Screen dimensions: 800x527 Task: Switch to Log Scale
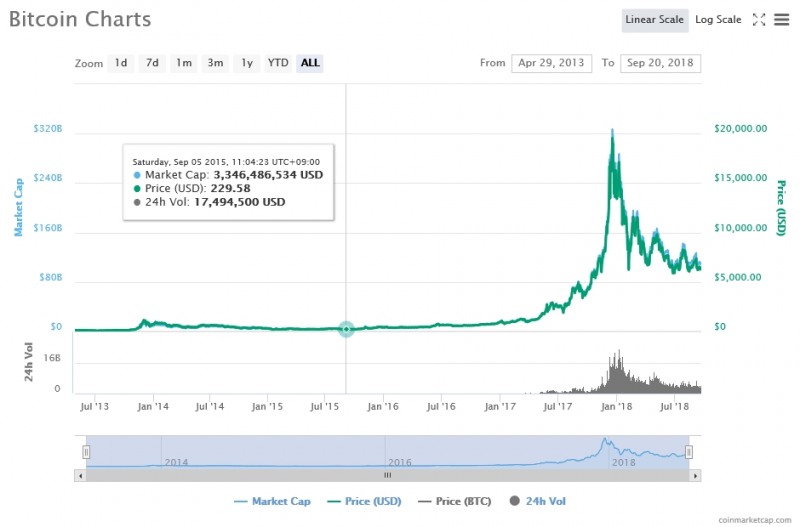pos(718,20)
